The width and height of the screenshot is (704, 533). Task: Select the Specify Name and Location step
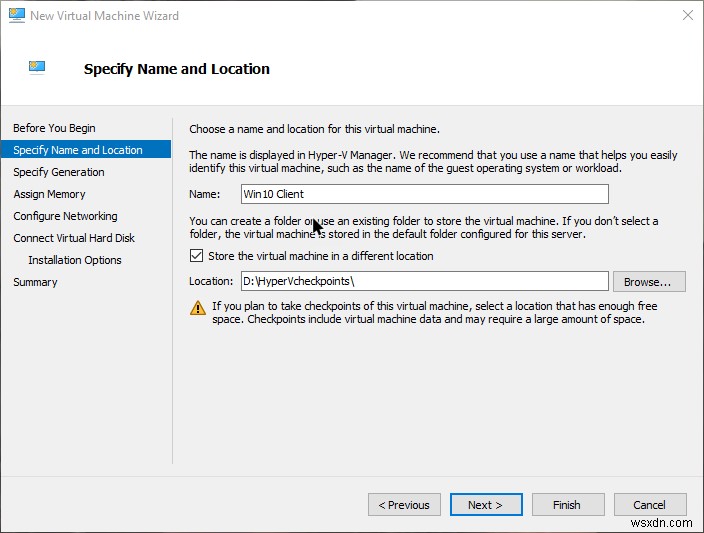click(86, 150)
